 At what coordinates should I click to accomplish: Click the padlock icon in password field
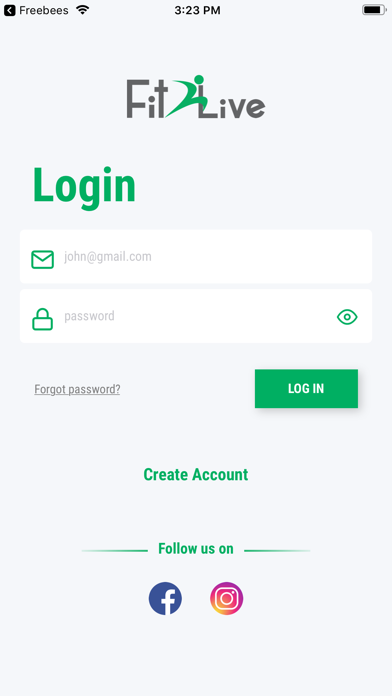43,319
